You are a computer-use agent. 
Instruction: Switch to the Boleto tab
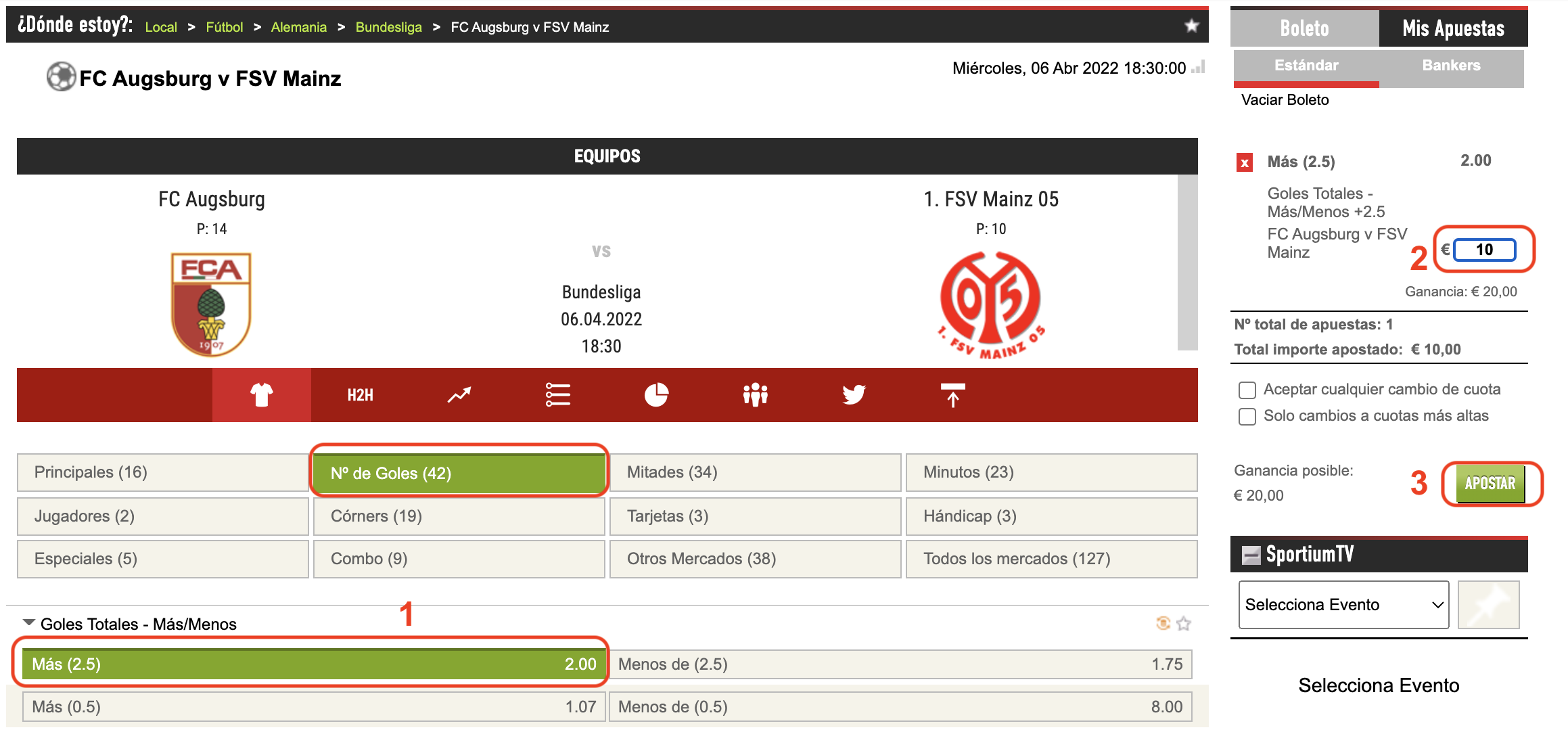click(1304, 28)
